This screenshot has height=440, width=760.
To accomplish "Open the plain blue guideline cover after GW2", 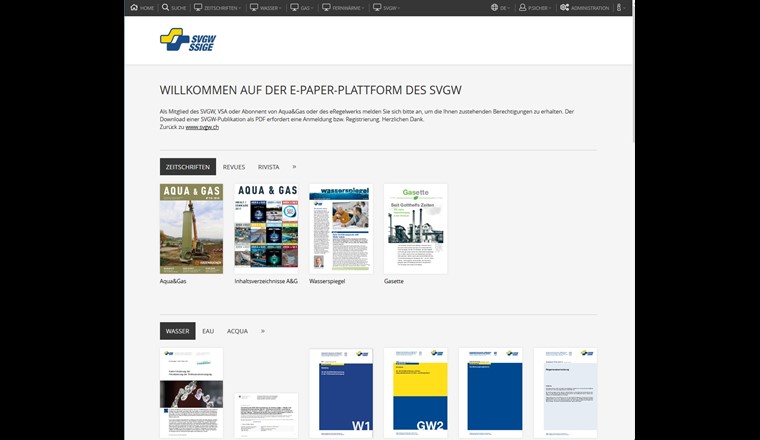I will point(491,393).
